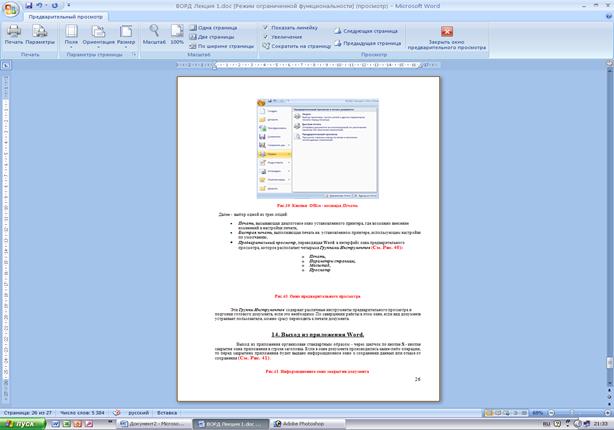Fit По ширине страницы
Screen dimensions: 614x430
(x=222, y=46)
